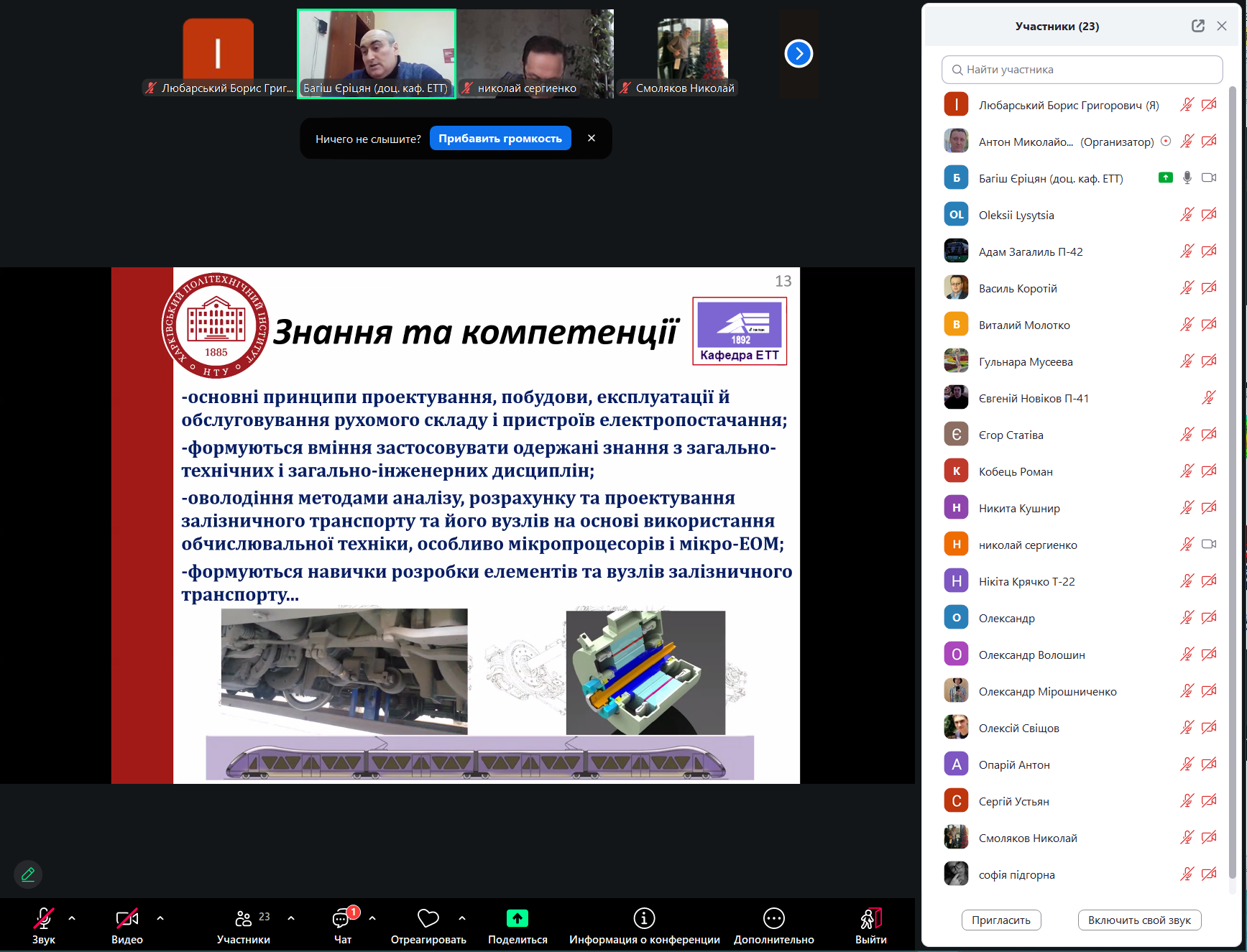Click camera-off icon for Никита Кушнир
Screen dimensions: 1247x952
coord(1210,508)
